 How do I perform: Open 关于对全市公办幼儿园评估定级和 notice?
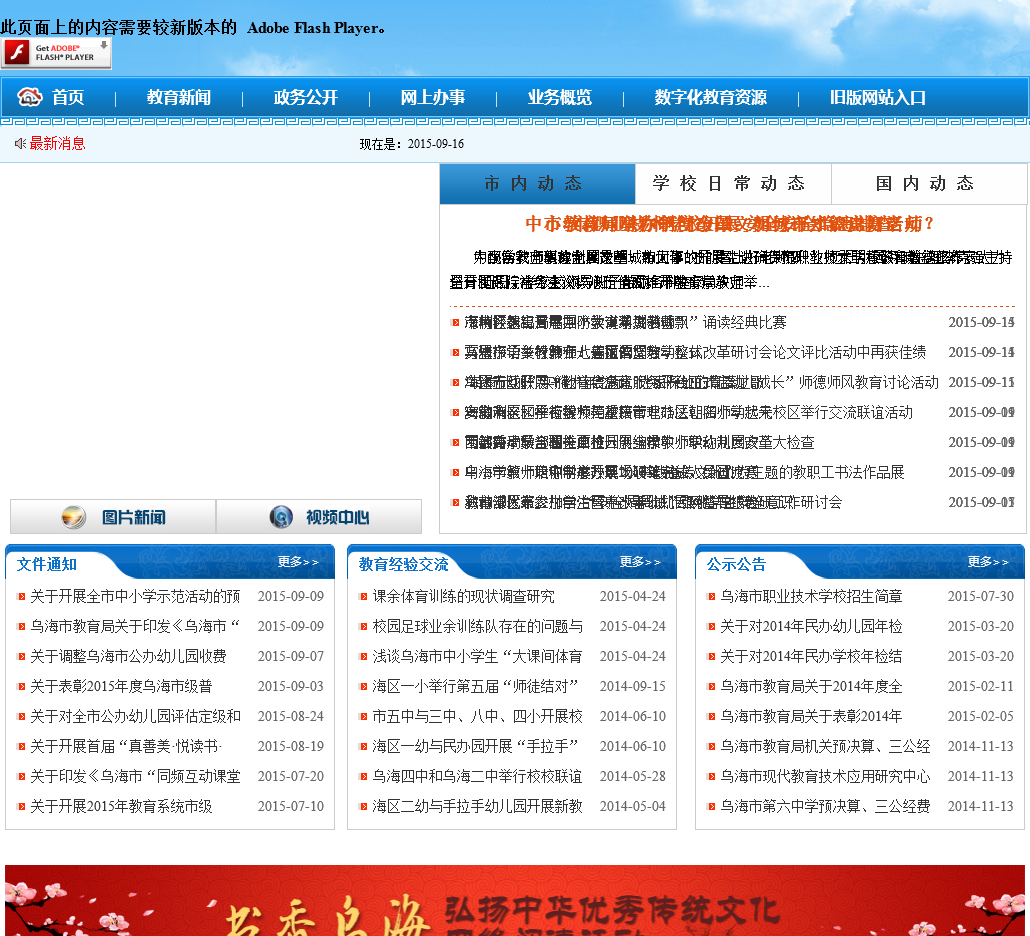tap(135, 717)
